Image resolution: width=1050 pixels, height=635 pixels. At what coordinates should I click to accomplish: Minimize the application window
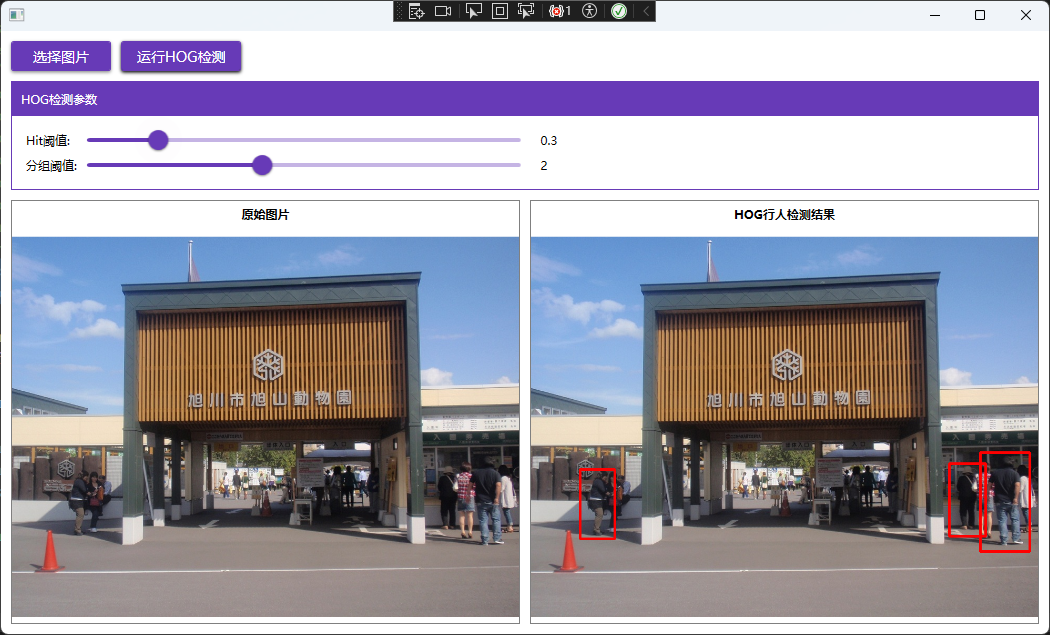point(935,15)
